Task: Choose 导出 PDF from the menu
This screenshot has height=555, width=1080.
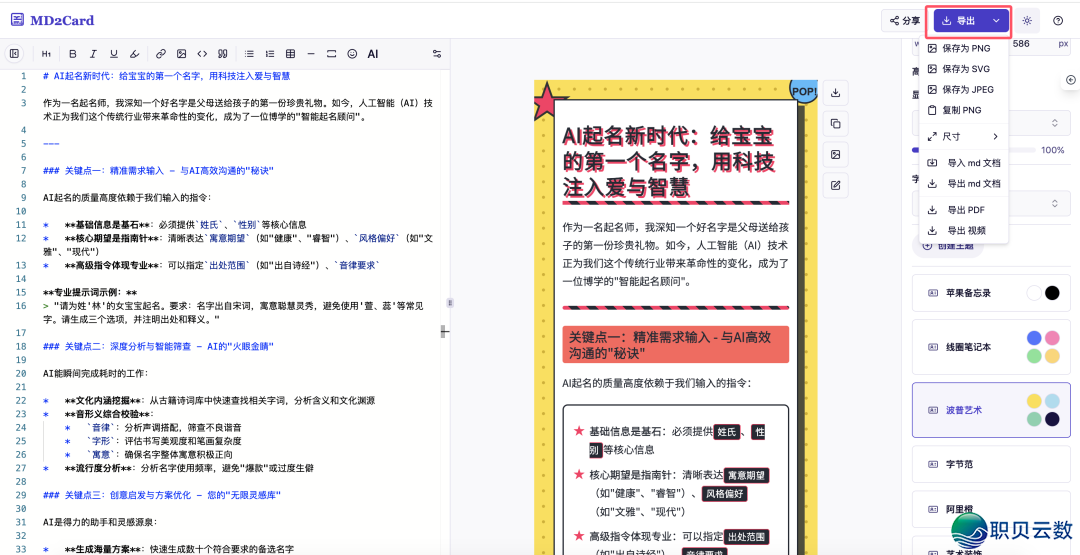Action: [964, 210]
